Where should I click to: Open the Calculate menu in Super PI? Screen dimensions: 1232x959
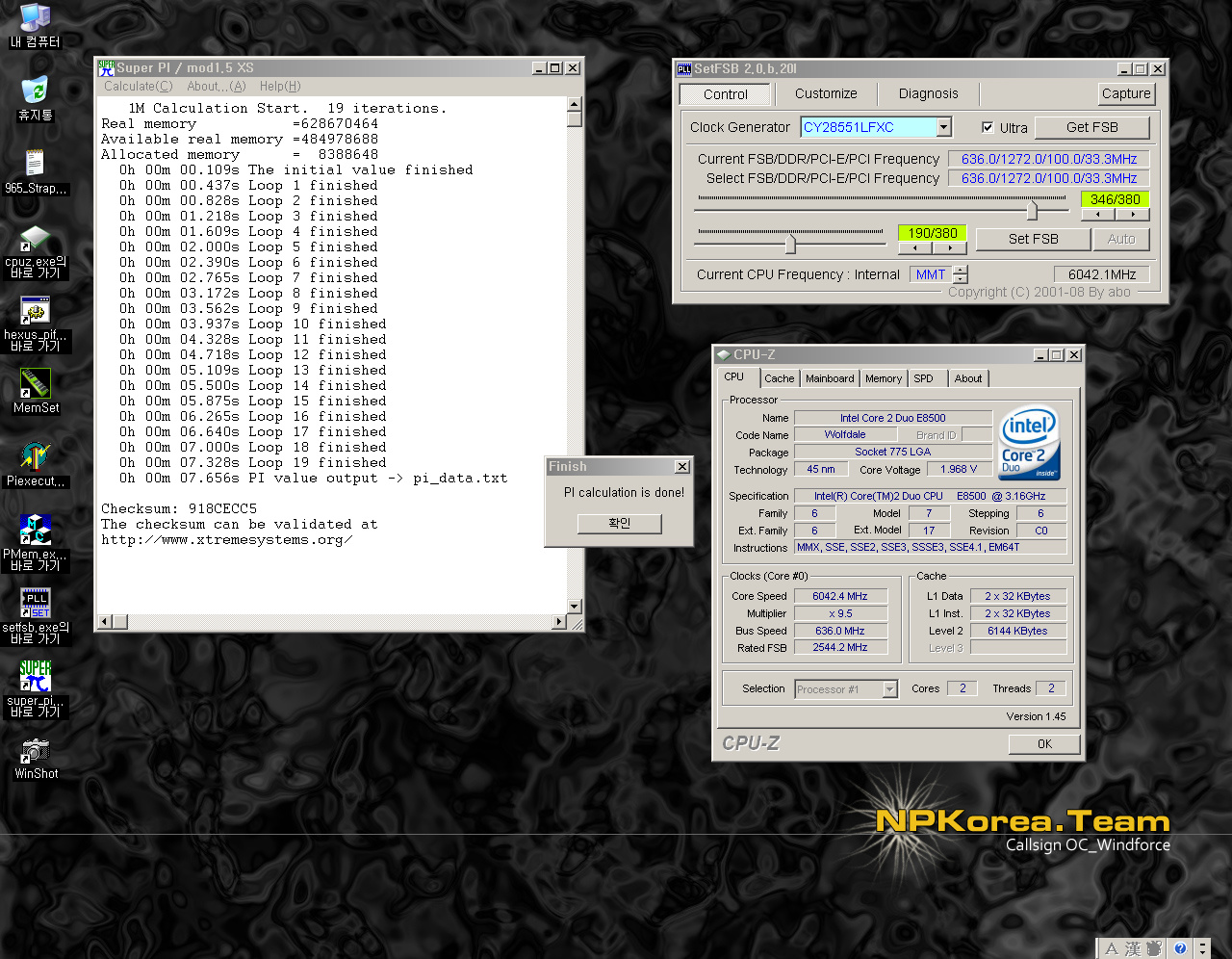pyautogui.click(x=139, y=86)
